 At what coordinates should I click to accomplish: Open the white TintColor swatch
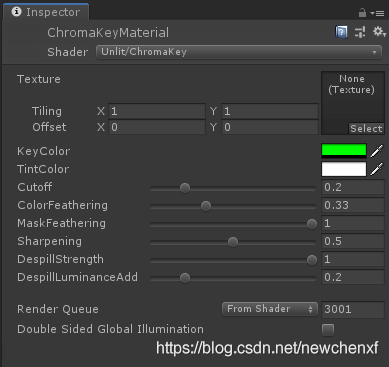tap(344, 169)
